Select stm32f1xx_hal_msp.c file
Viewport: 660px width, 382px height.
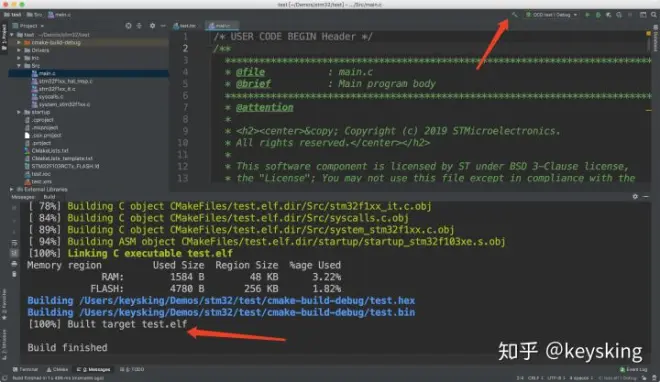pos(62,81)
